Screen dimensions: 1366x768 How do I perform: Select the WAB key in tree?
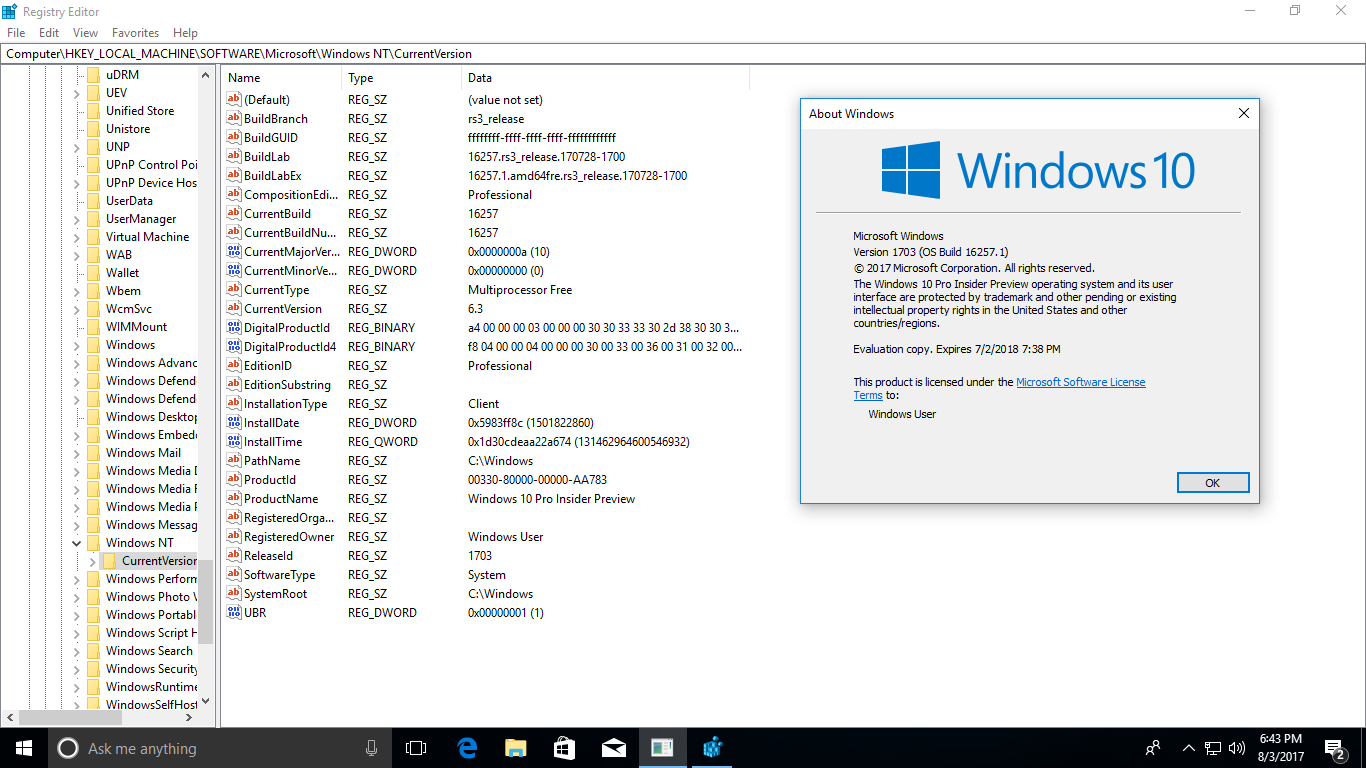[x=119, y=255]
